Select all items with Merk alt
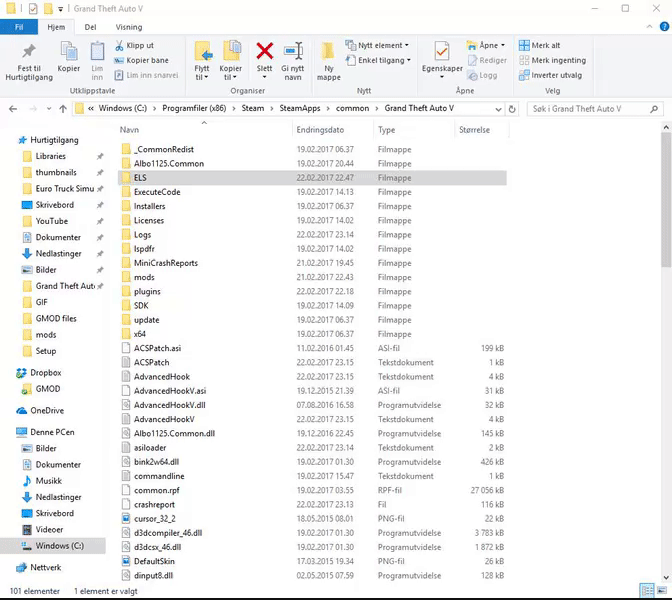 [540, 45]
